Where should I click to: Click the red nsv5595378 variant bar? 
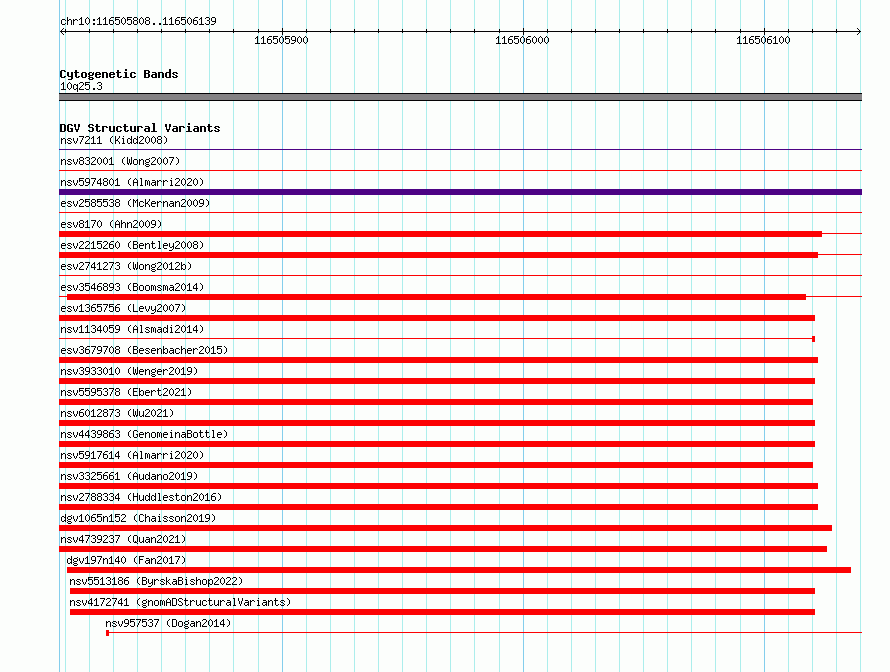(436, 402)
